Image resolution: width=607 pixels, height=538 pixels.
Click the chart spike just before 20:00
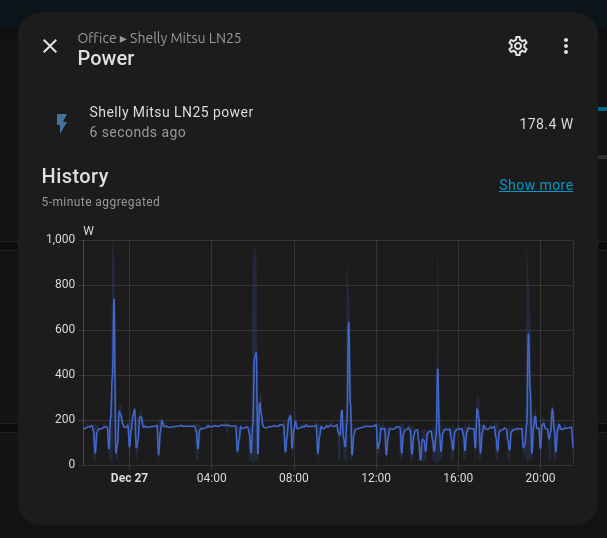[529, 335]
